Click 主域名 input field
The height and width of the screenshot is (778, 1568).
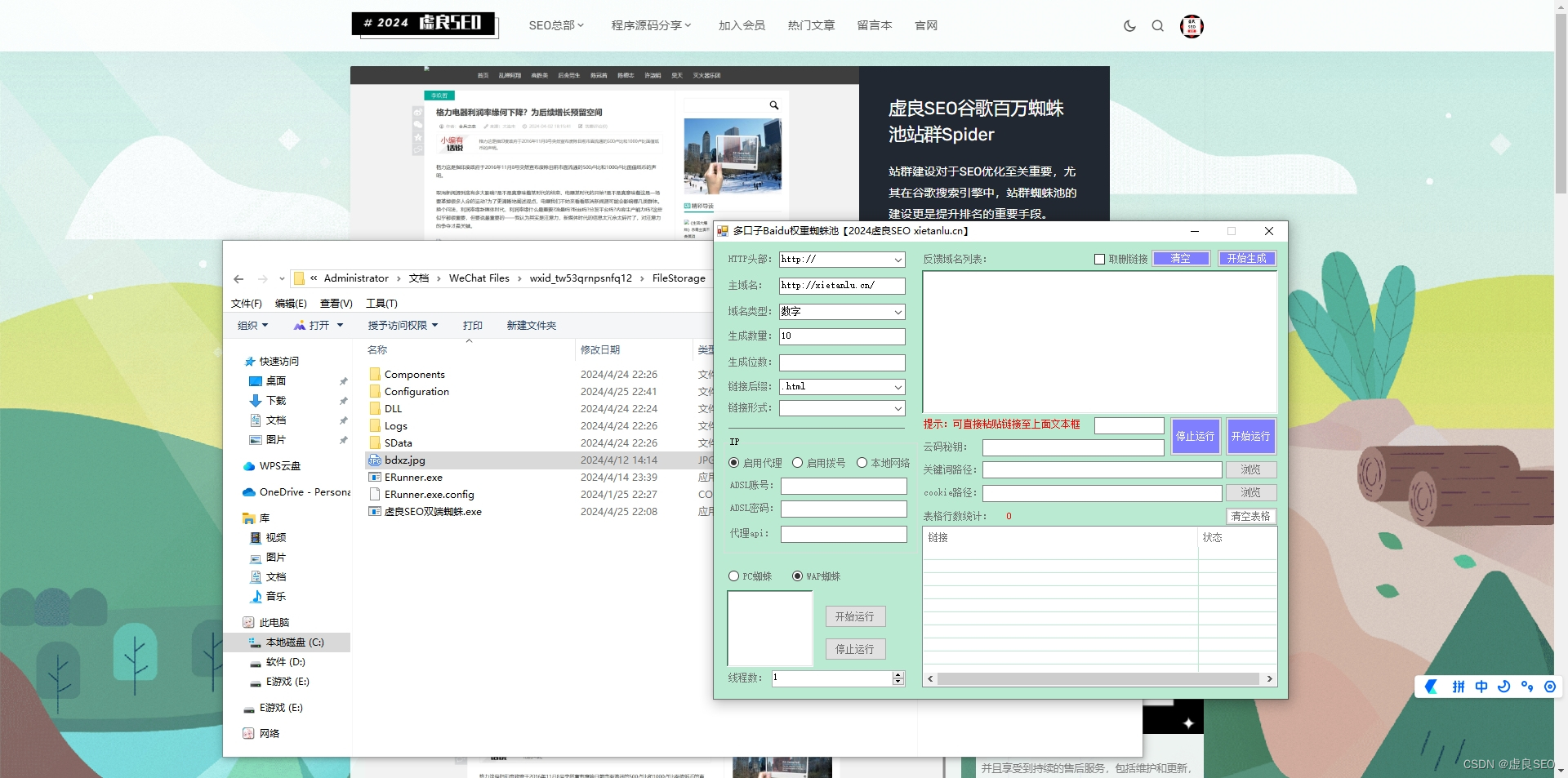point(842,286)
